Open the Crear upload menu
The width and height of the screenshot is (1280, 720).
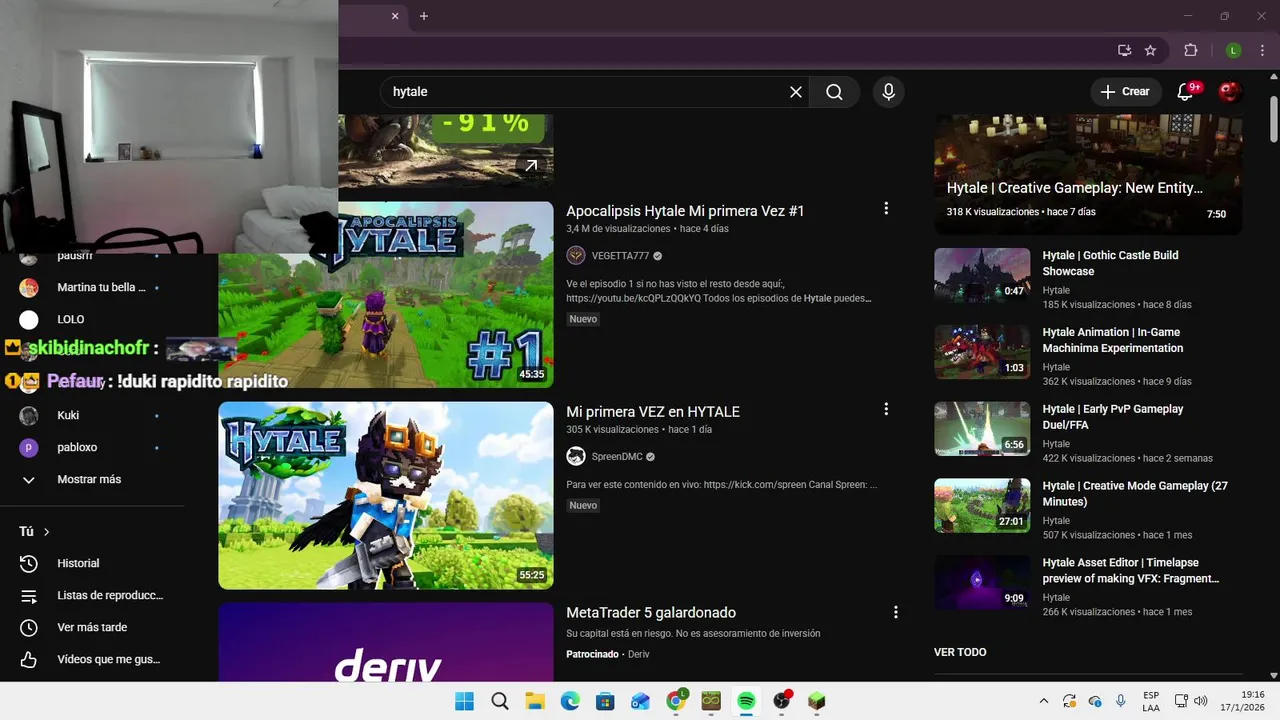point(1126,91)
